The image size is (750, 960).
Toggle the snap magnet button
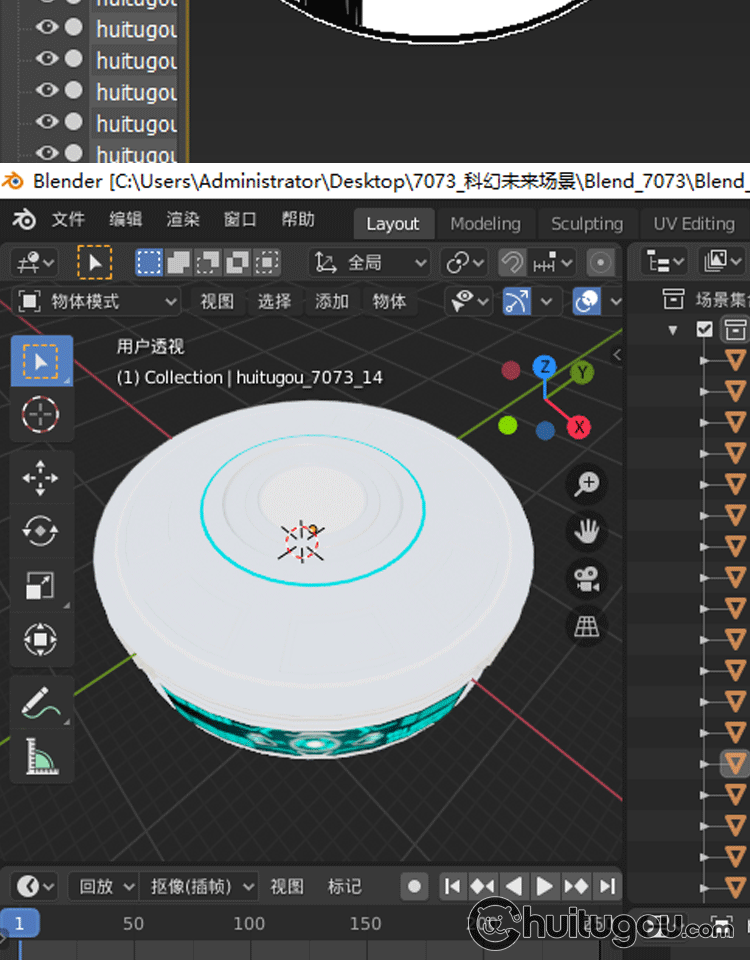512,263
